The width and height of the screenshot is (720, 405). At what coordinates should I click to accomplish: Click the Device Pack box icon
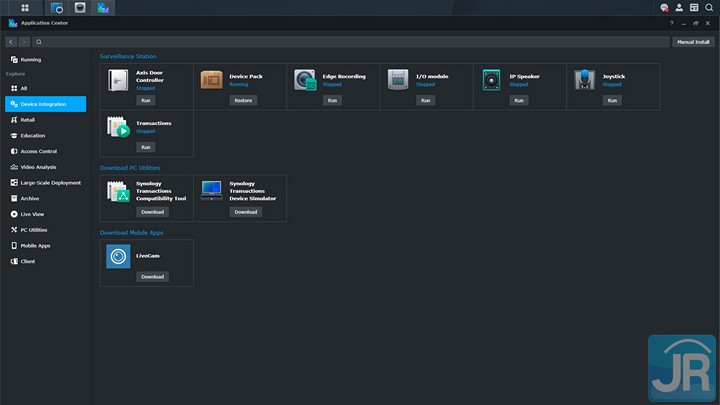tap(211, 80)
